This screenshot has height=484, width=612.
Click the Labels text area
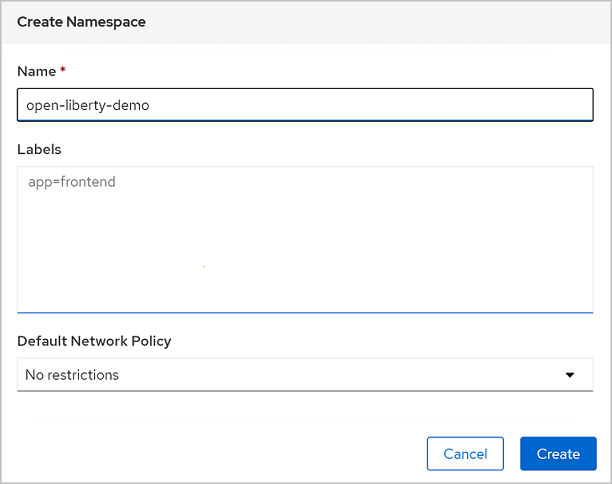pos(305,240)
